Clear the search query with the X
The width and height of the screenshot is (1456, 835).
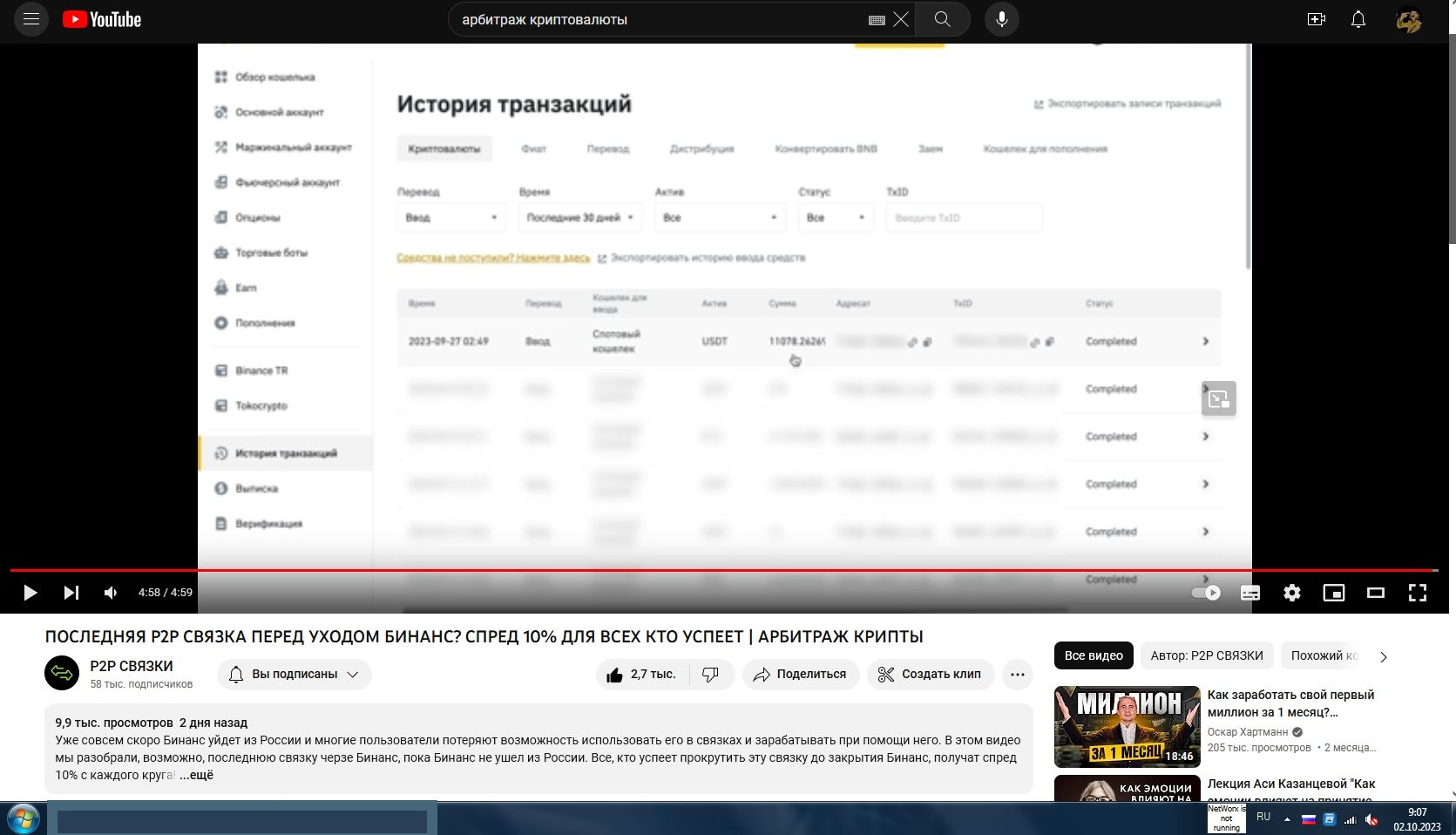coord(901,19)
